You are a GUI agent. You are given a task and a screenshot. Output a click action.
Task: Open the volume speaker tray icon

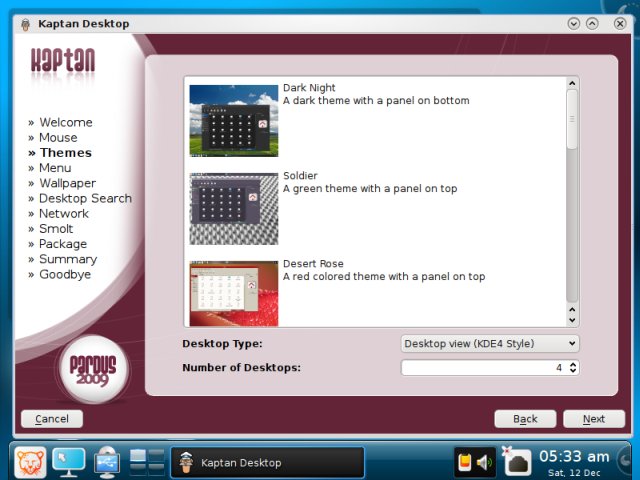(484, 462)
